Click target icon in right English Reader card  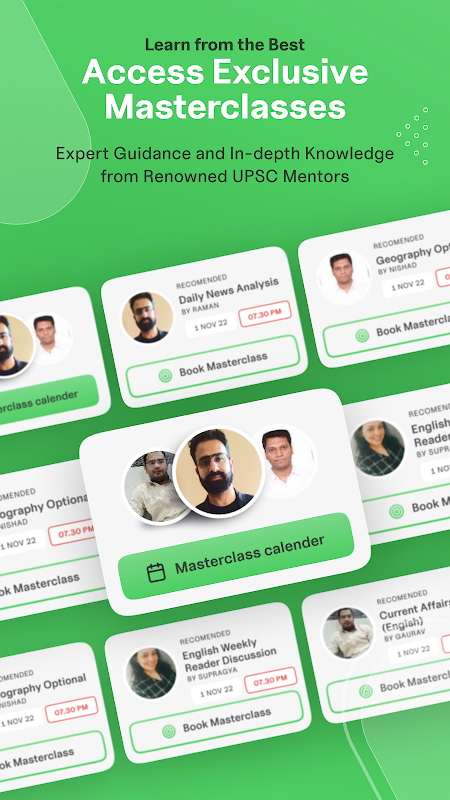point(396,511)
